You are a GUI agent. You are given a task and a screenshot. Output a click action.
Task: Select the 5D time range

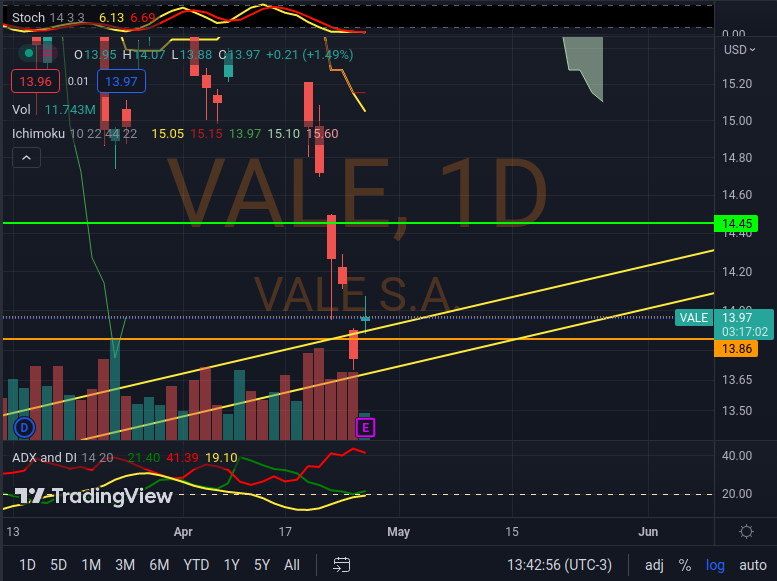58,565
